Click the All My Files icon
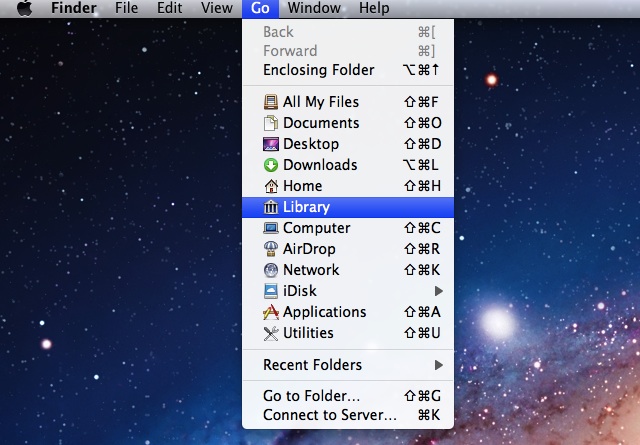The height and width of the screenshot is (445, 640). point(271,102)
